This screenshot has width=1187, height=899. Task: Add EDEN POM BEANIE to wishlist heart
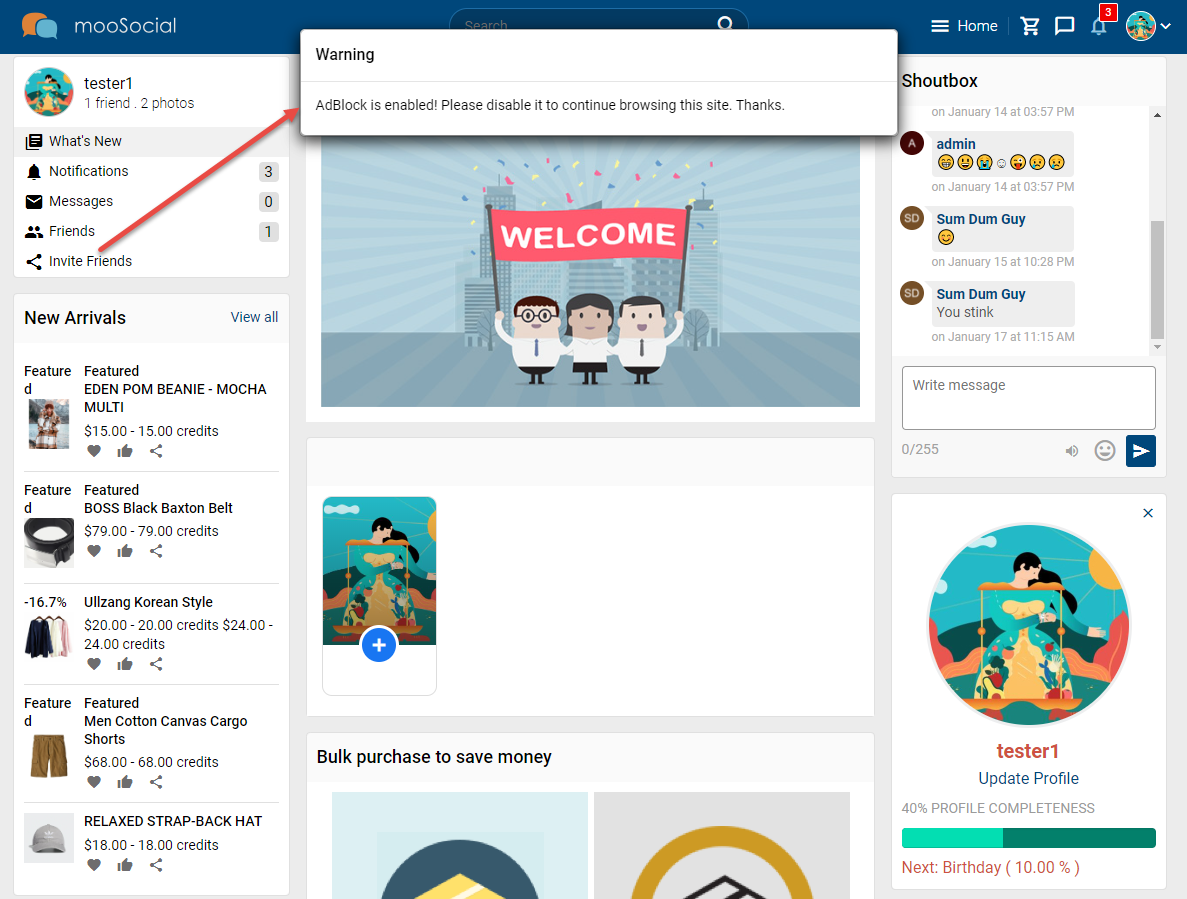pos(94,452)
